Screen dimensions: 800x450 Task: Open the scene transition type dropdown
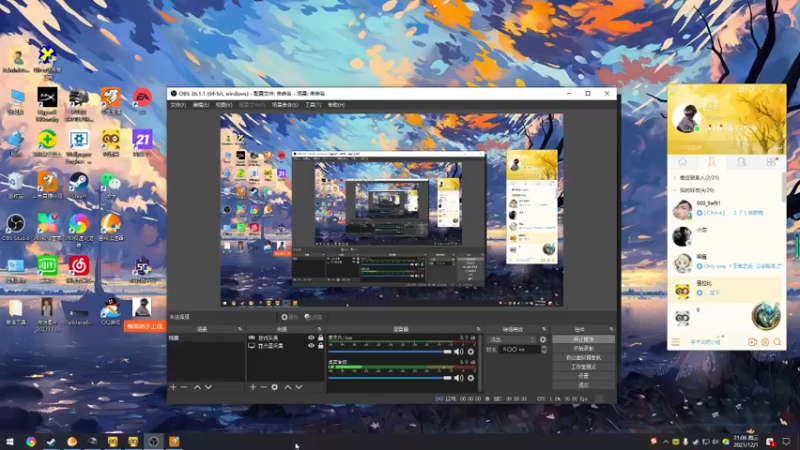[x=512, y=340]
